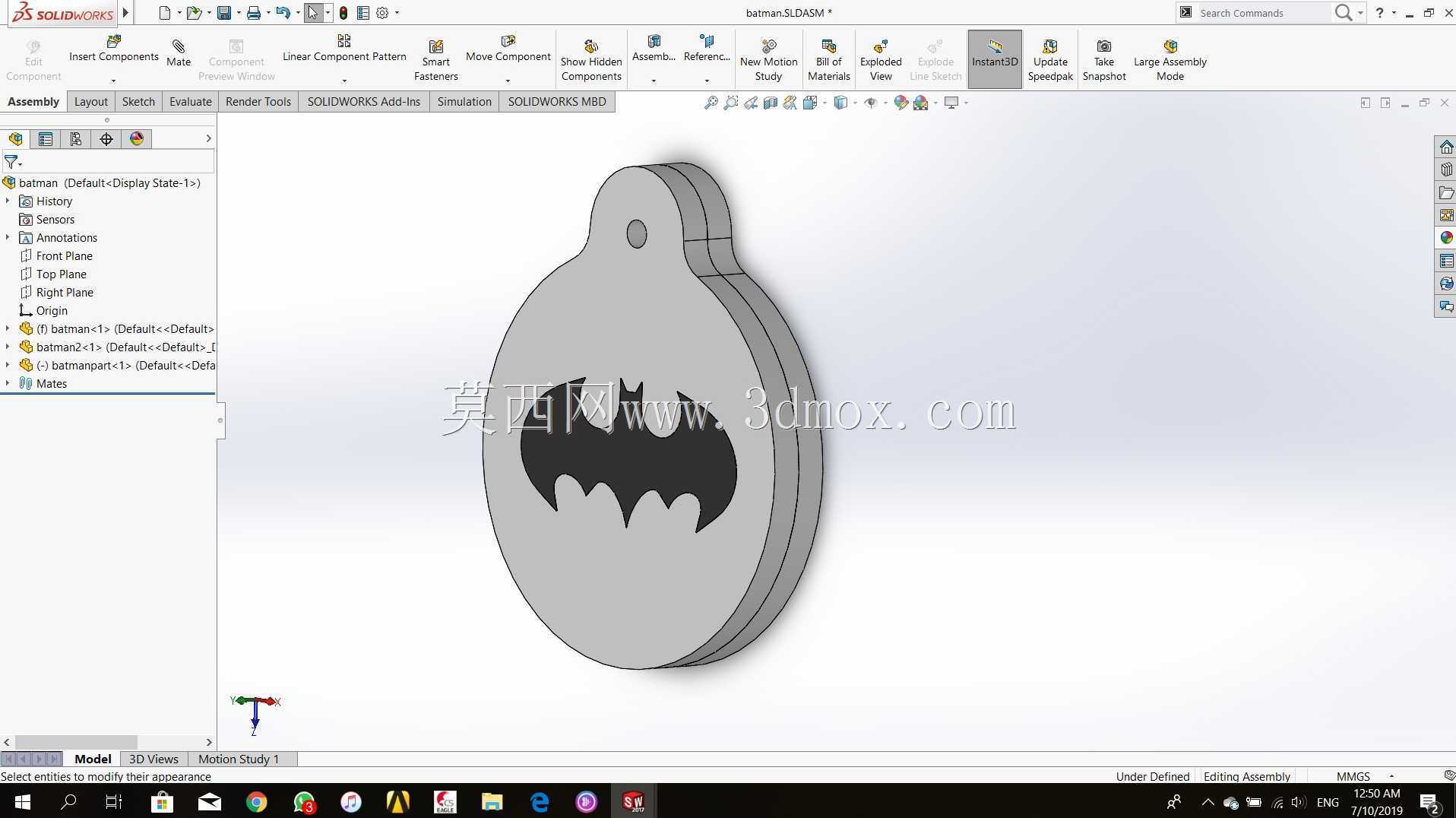
Task: Toggle the Instant3D button
Action: click(995, 59)
